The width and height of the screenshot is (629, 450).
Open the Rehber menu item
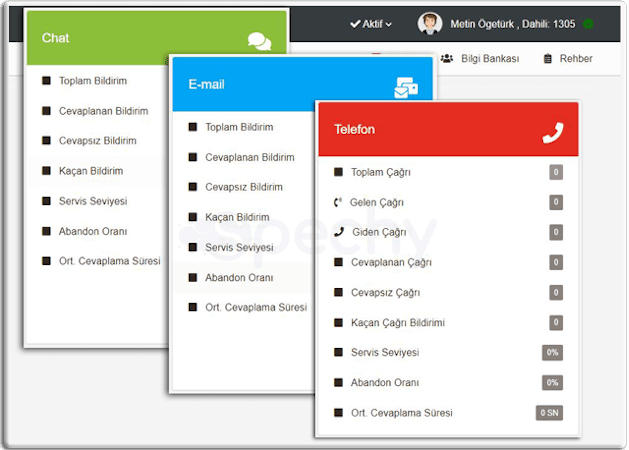(568, 59)
